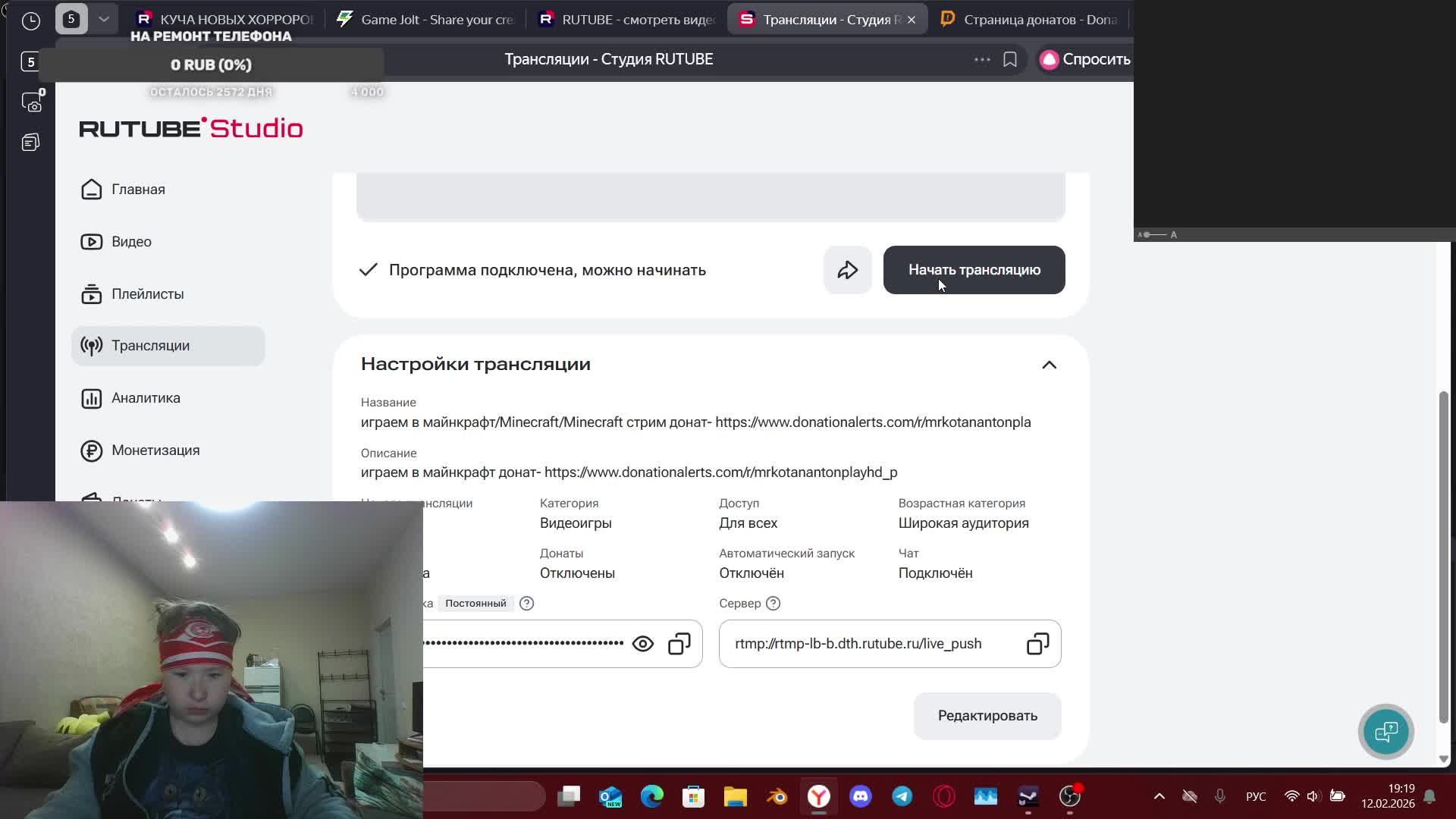1456x819 pixels.
Task: Expand the tab group dropdown arrow
Action: tap(104, 19)
